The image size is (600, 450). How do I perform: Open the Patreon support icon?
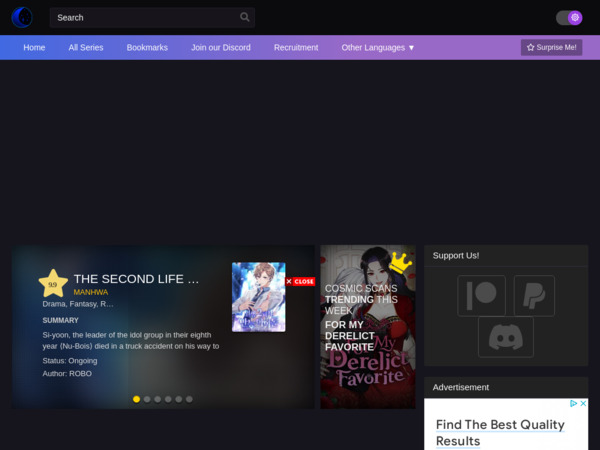coord(481,295)
